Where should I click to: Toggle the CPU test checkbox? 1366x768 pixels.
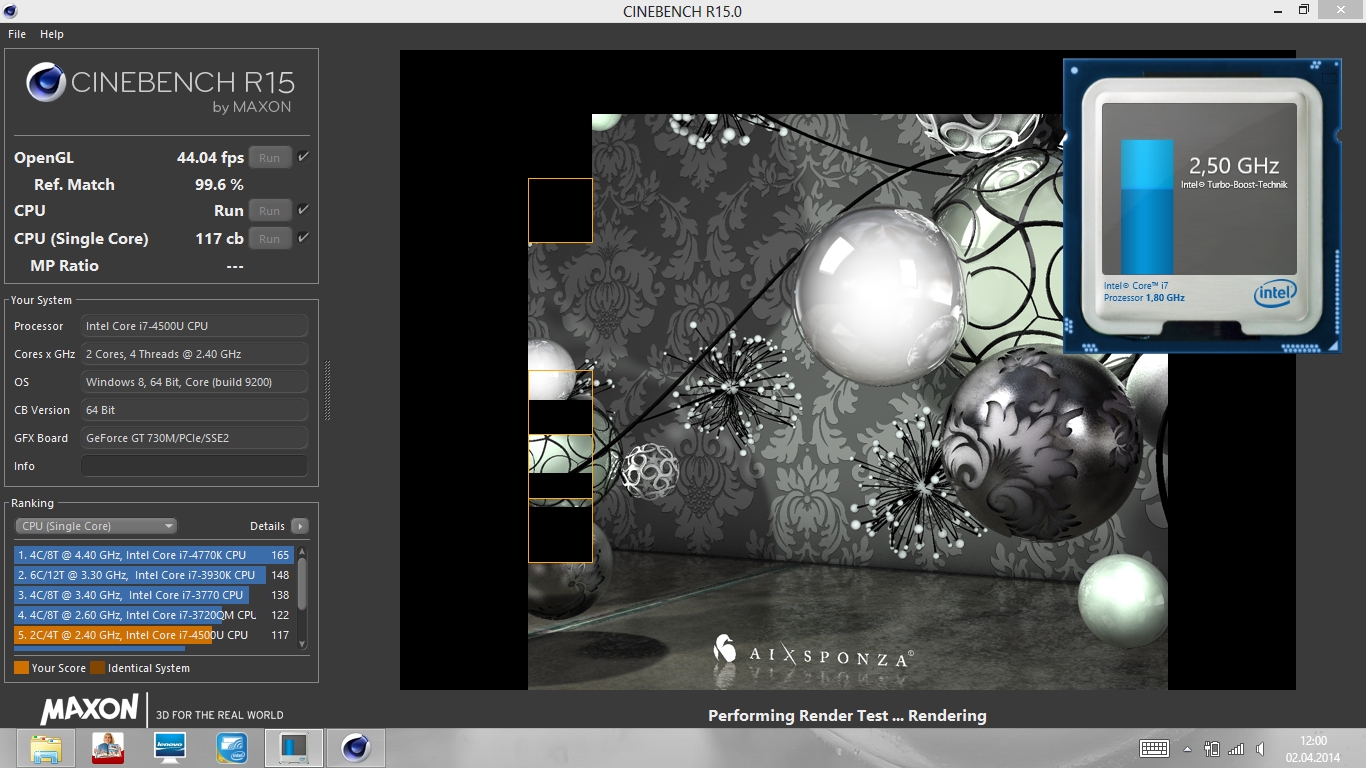(303, 210)
